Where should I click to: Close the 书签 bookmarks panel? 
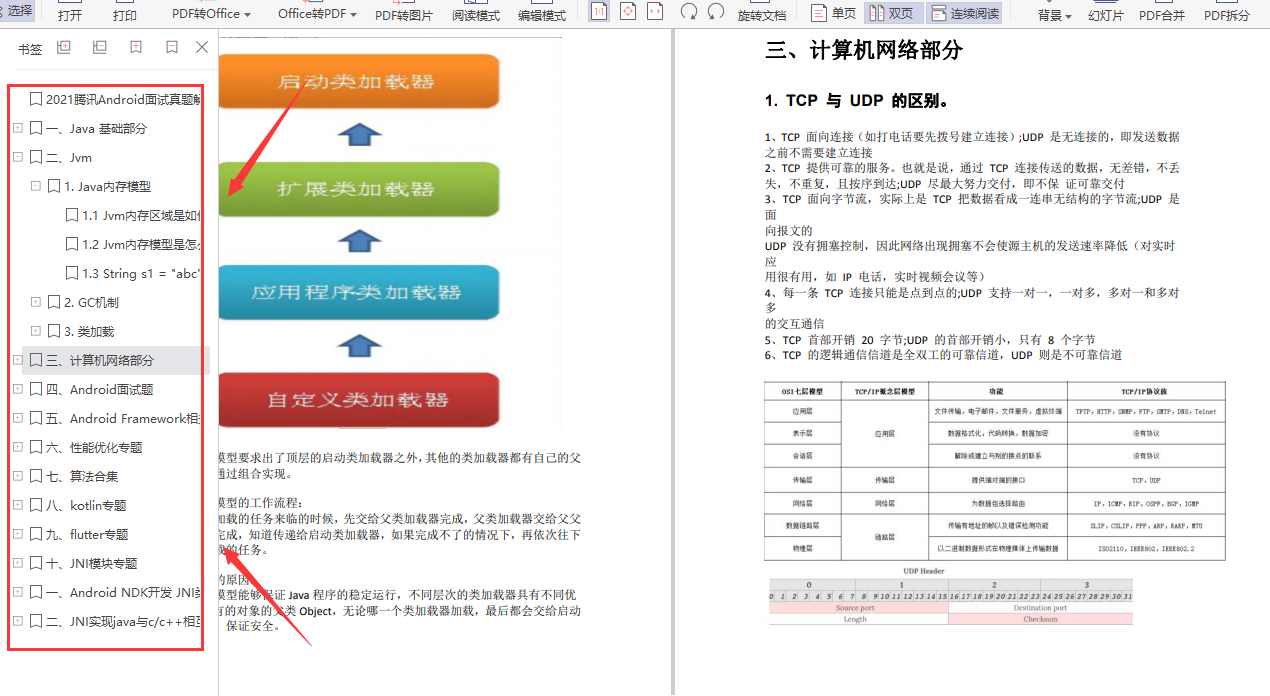tap(202, 47)
